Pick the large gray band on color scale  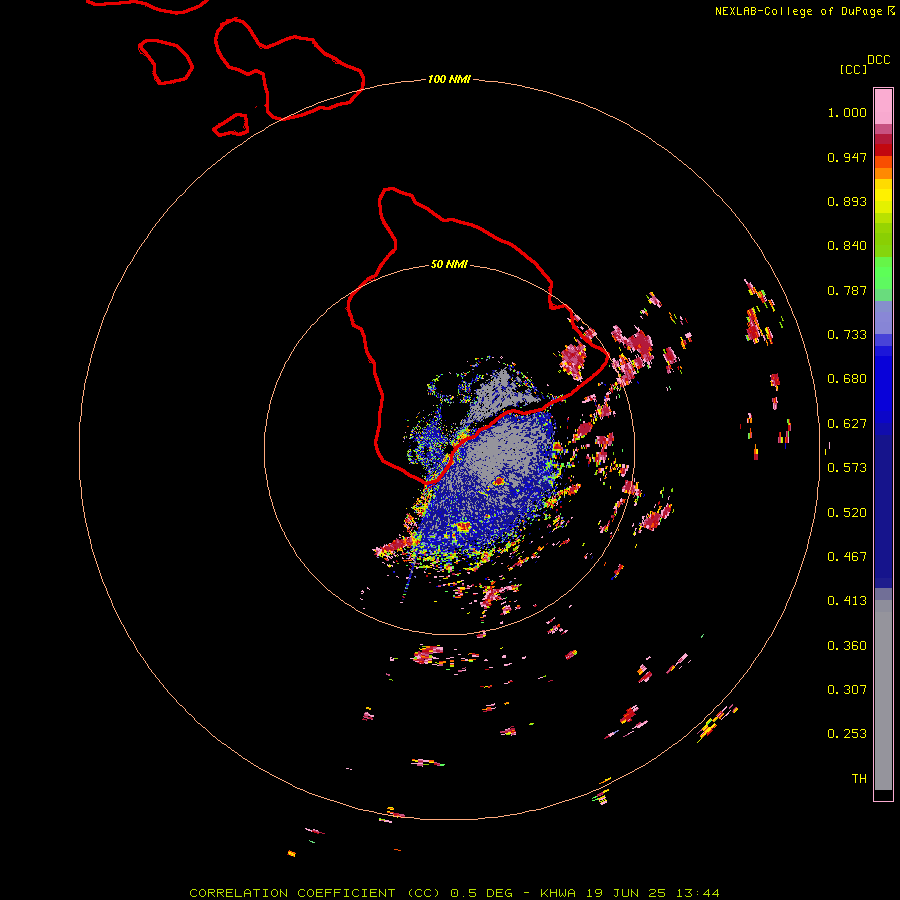click(883, 695)
